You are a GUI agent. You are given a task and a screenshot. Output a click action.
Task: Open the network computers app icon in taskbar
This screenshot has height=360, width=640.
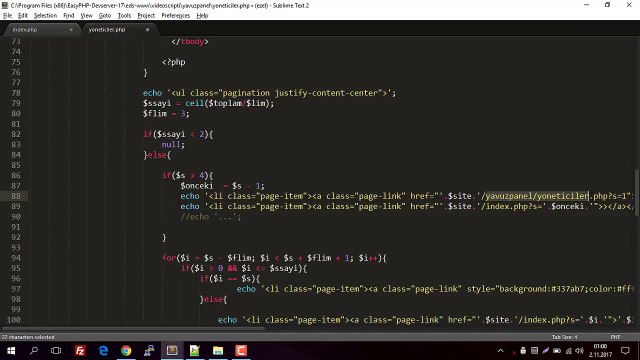[x=149, y=351]
